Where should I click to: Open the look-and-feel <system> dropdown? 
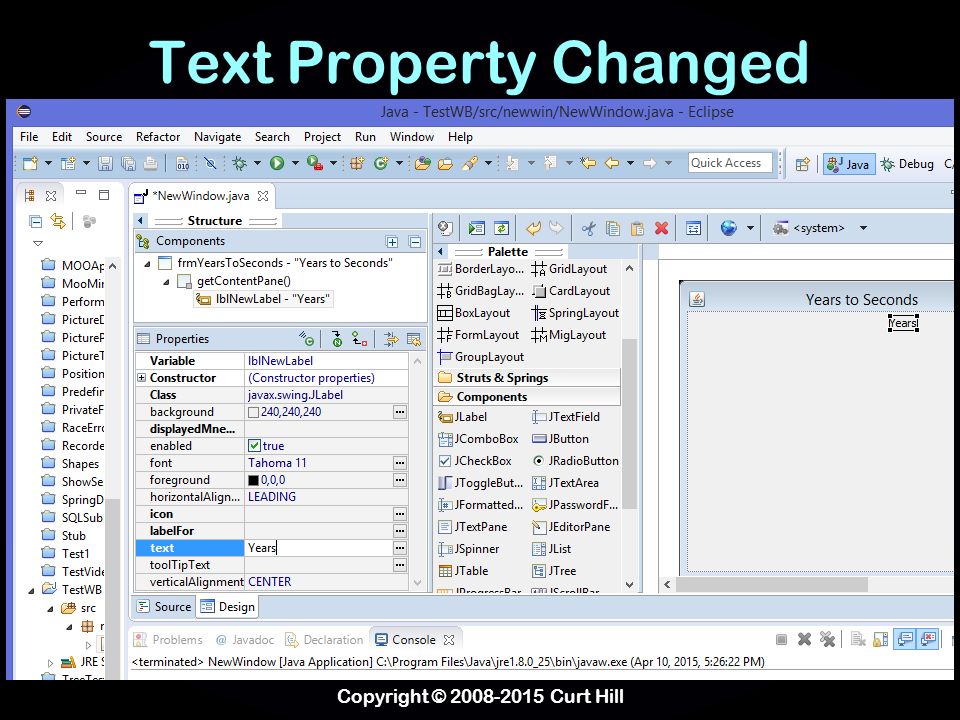click(x=863, y=228)
